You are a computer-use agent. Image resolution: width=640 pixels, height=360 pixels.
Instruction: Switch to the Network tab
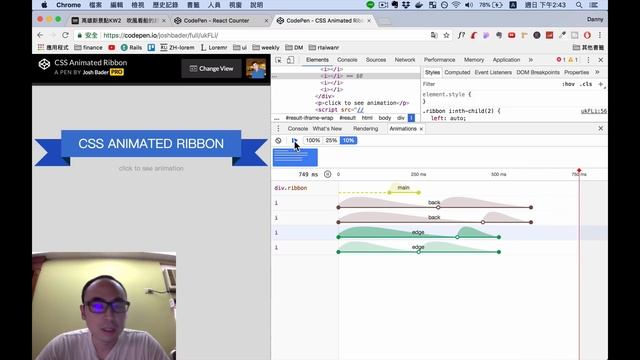pyautogui.click(x=405, y=60)
